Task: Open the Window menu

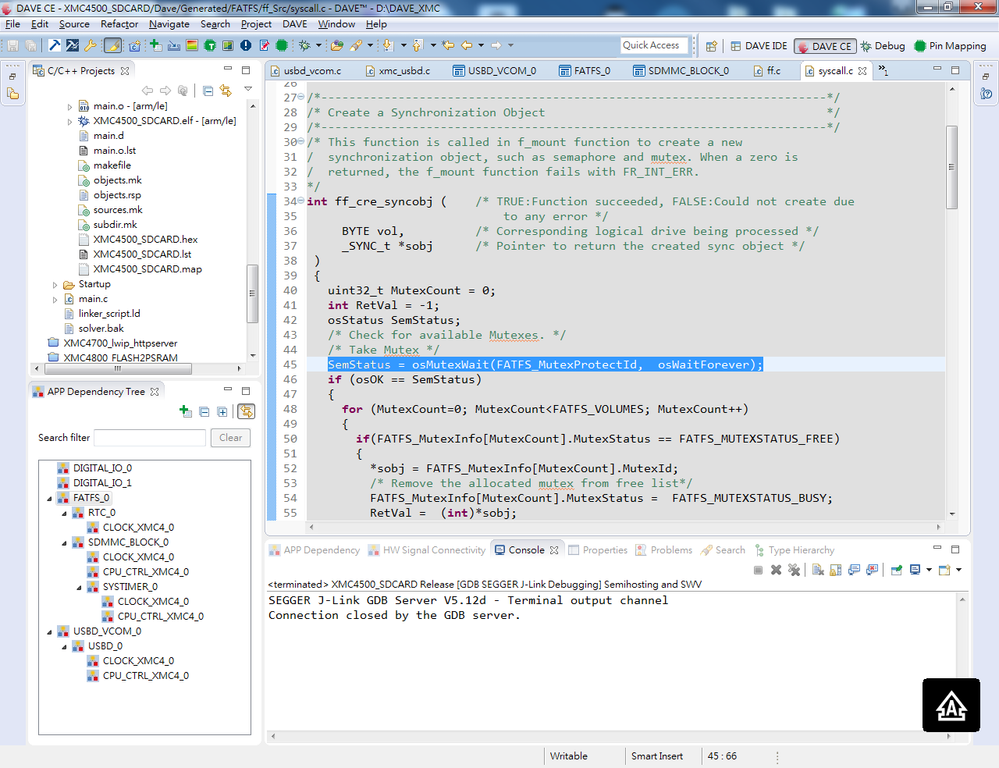Action: (336, 24)
